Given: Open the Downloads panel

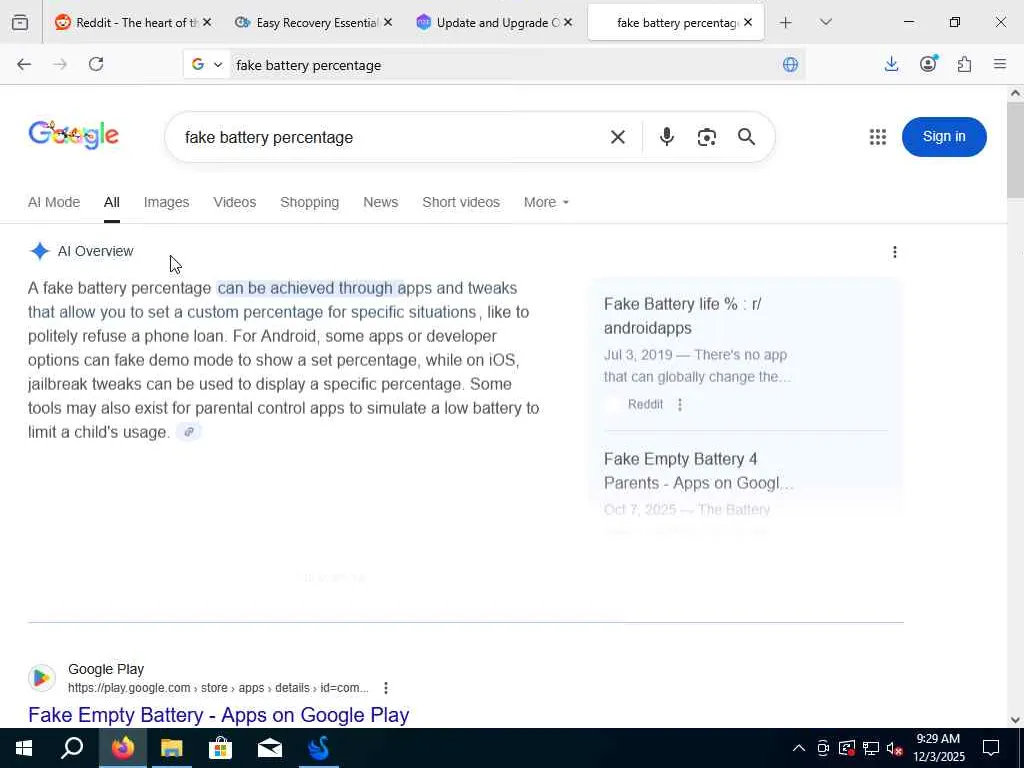Looking at the screenshot, I should [891, 64].
